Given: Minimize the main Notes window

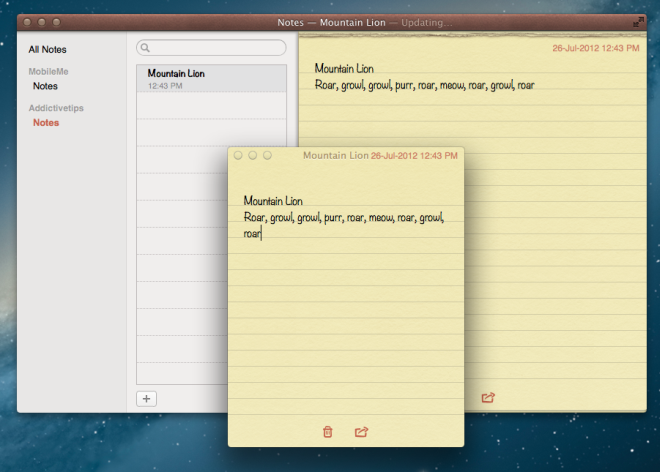Looking at the screenshot, I should (x=42, y=22).
